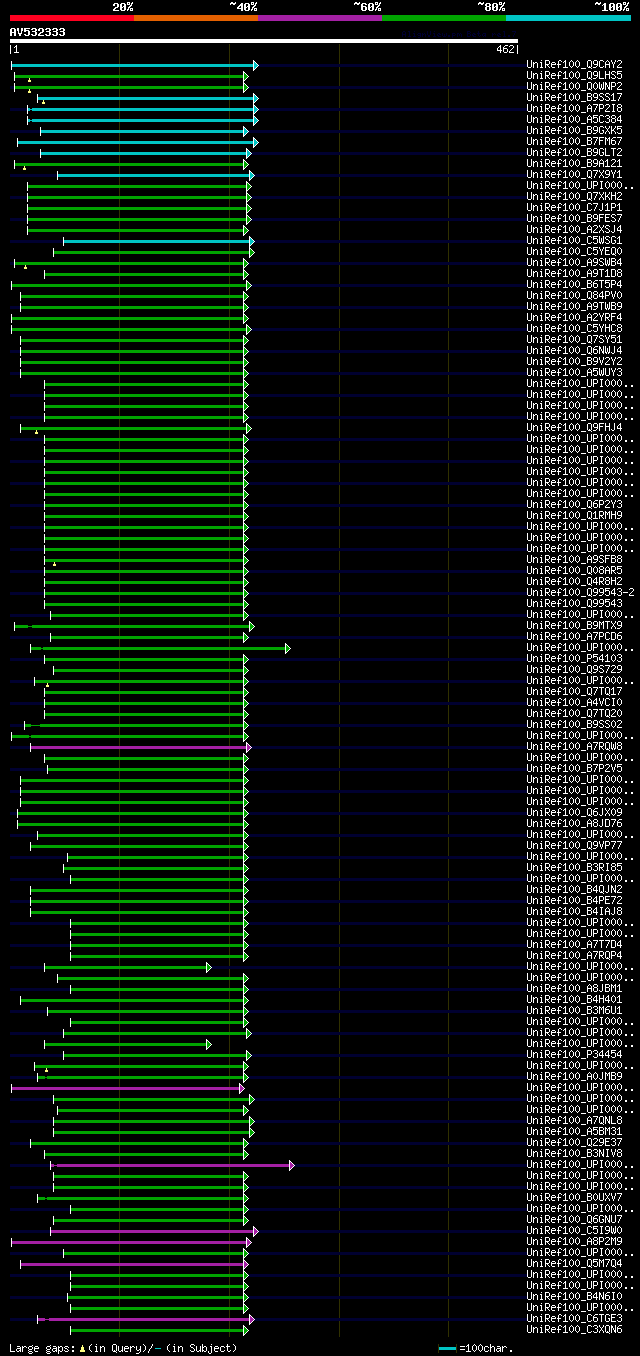
Task: Open the UniRef100_Q9LHS5 hit
Action: click(574, 76)
